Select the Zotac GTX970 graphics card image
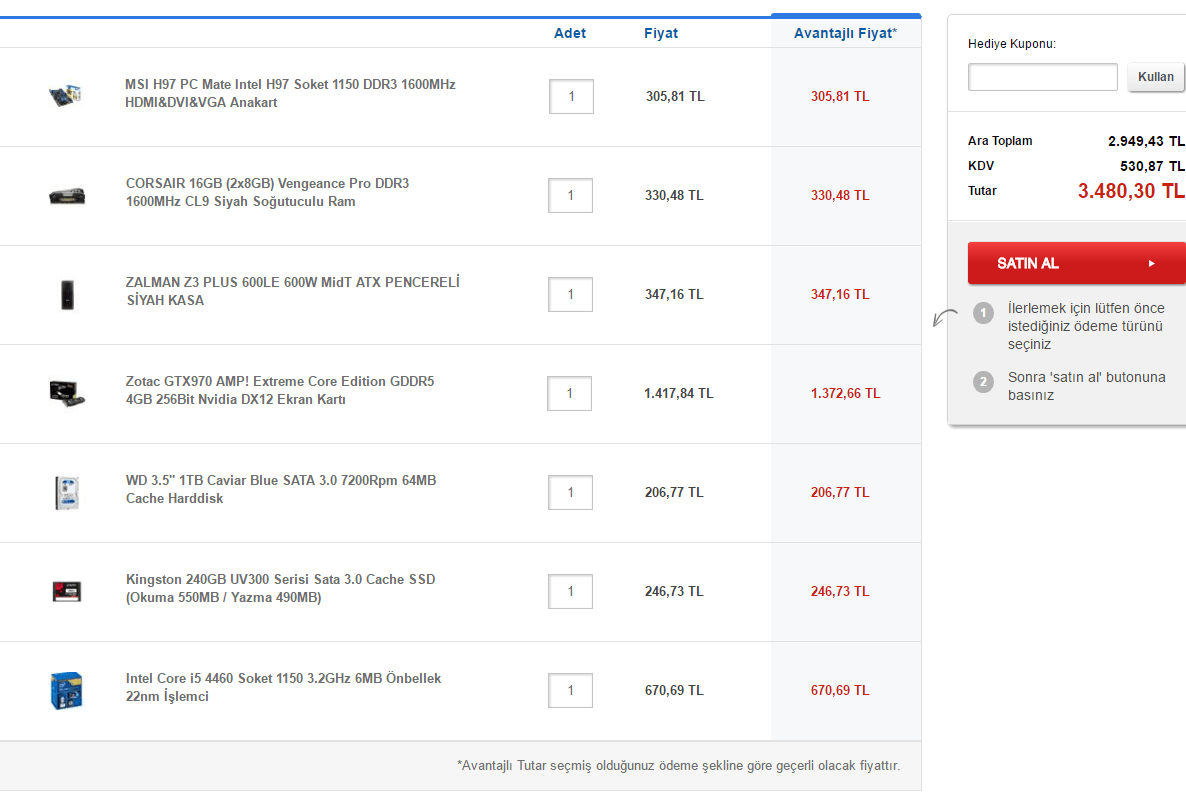 point(66,392)
